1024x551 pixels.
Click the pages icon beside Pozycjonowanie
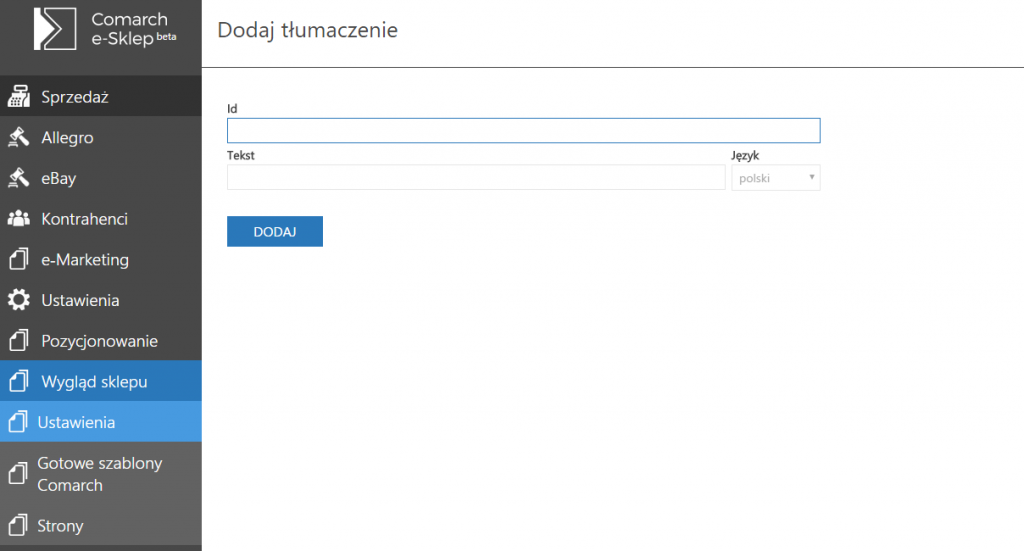point(19,340)
